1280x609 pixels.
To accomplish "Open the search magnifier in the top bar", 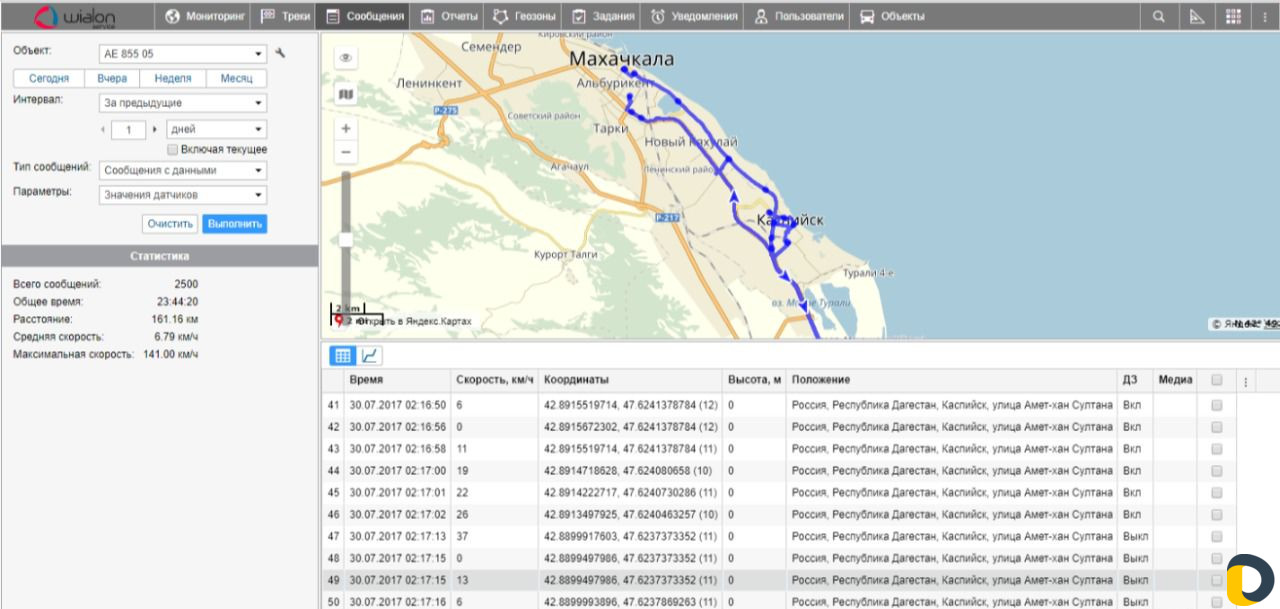I will (x=1158, y=16).
